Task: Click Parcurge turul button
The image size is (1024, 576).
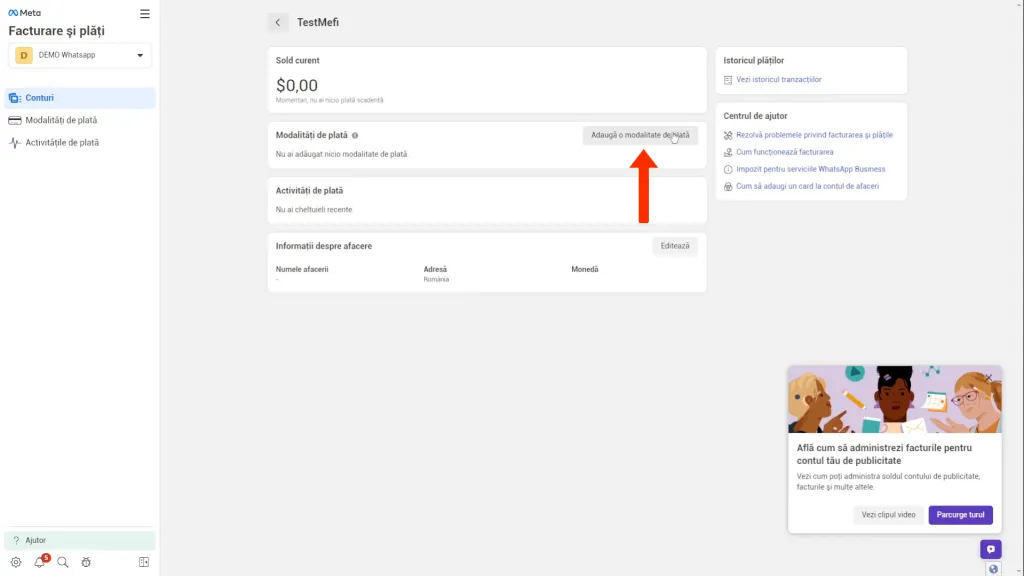Action: pyautogui.click(x=960, y=515)
